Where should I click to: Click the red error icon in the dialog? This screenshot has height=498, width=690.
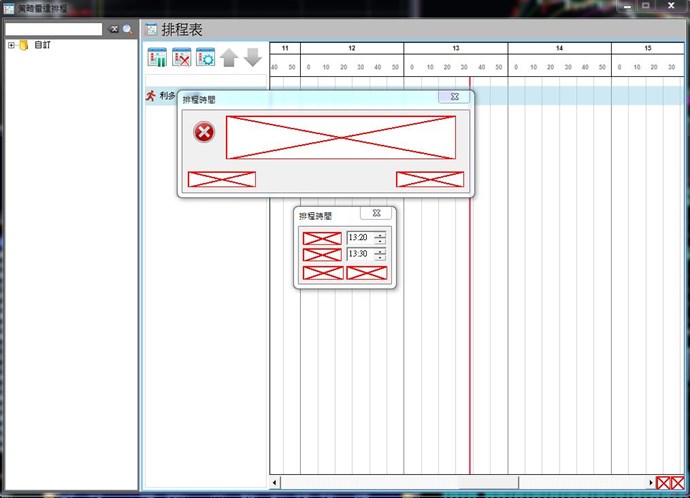[x=204, y=132]
